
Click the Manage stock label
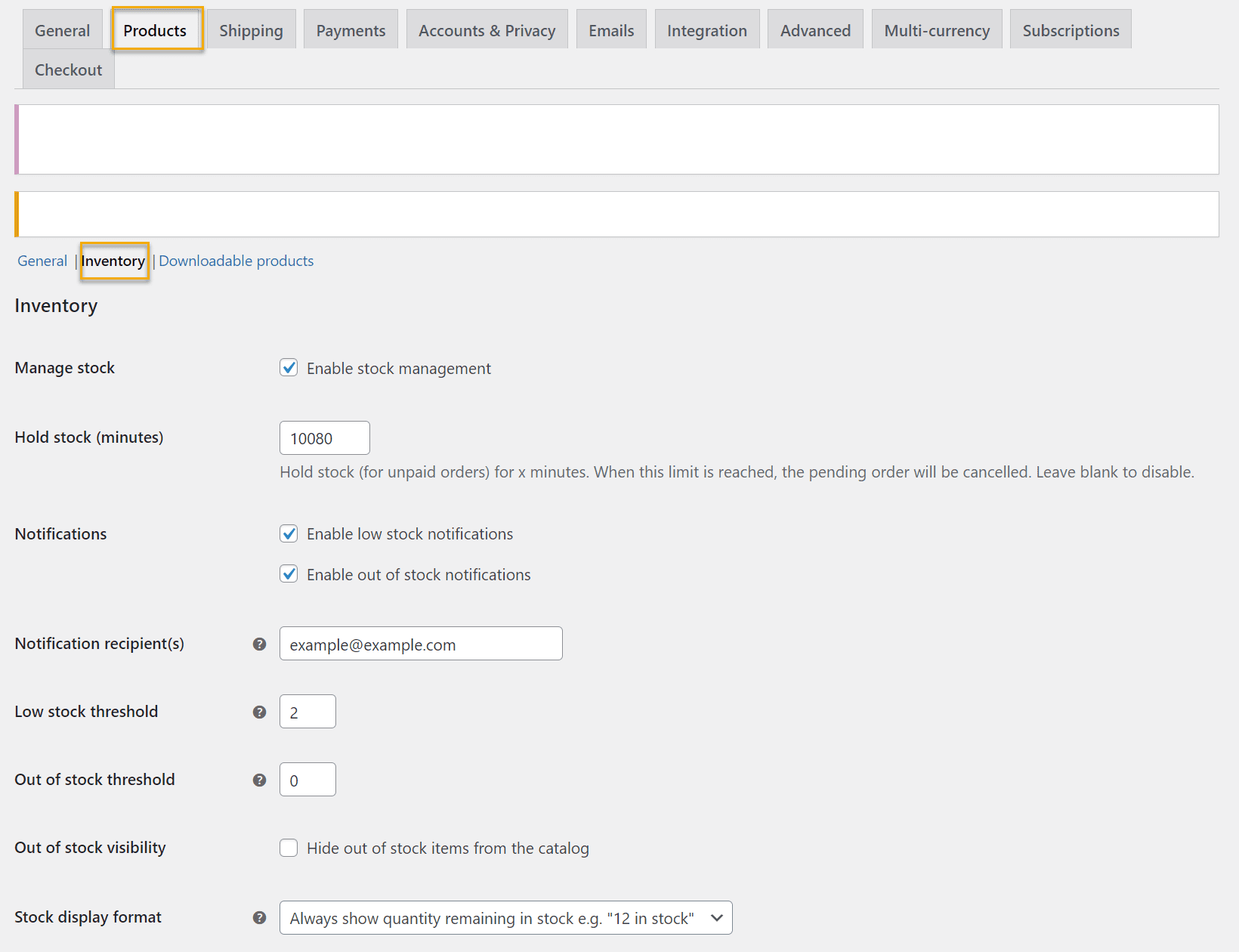coord(65,368)
